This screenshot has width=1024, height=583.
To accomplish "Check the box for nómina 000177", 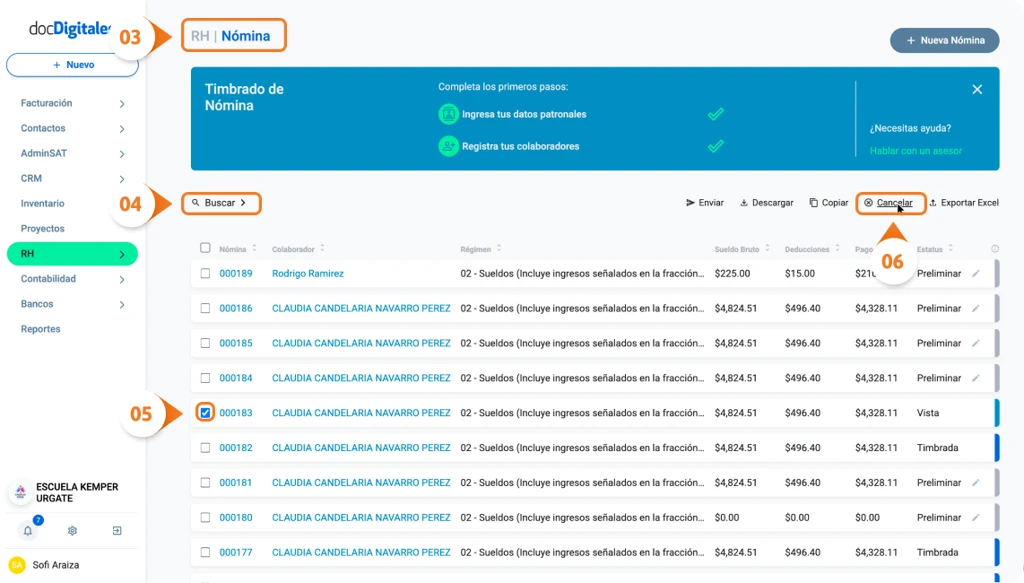I will click(x=205, y=552).
